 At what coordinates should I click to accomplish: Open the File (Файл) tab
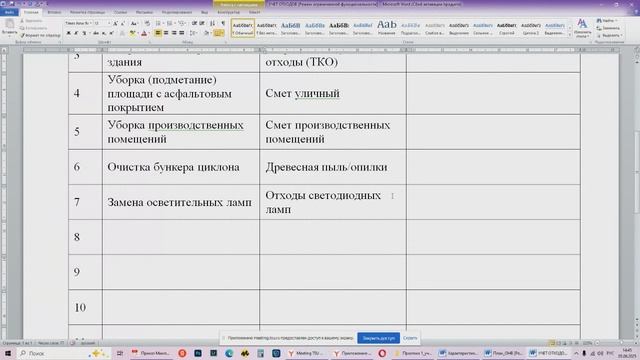(x=9, y=12)
